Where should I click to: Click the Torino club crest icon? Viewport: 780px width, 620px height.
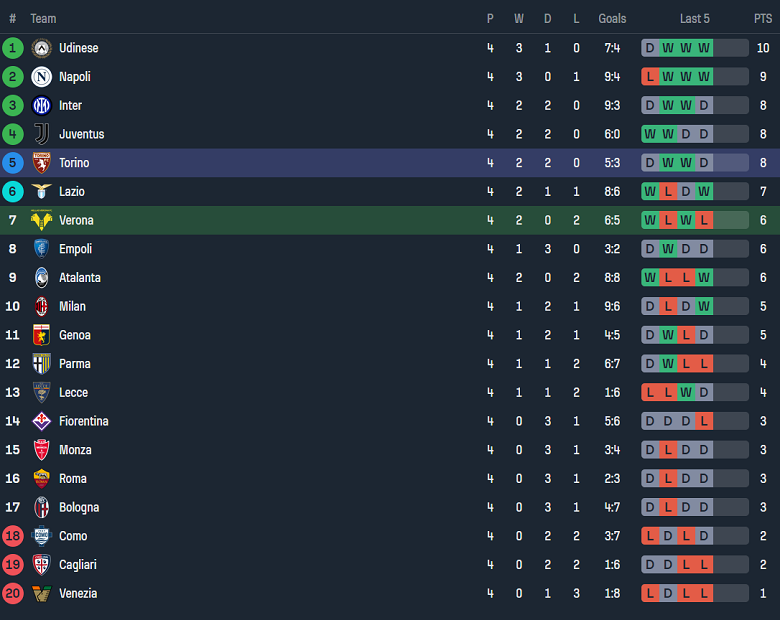[x=41, y=163]
